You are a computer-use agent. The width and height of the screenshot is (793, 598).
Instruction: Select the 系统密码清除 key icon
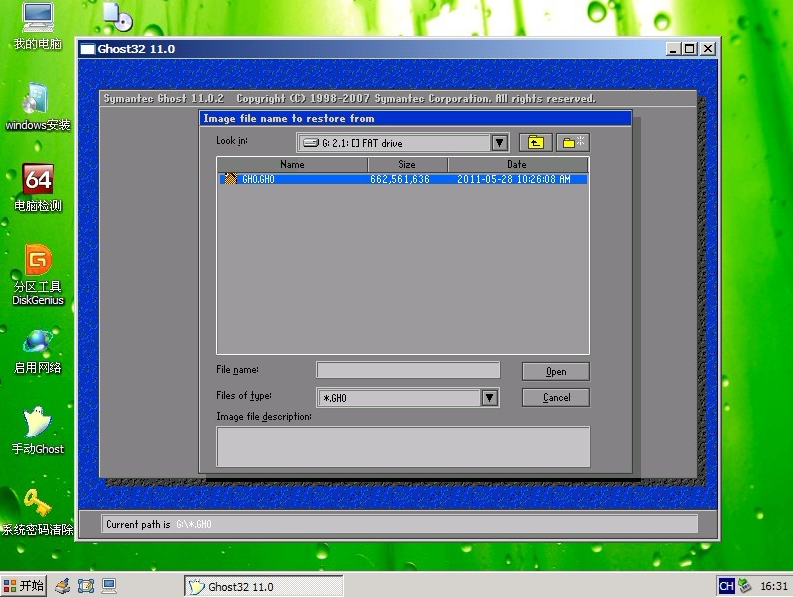37,512
